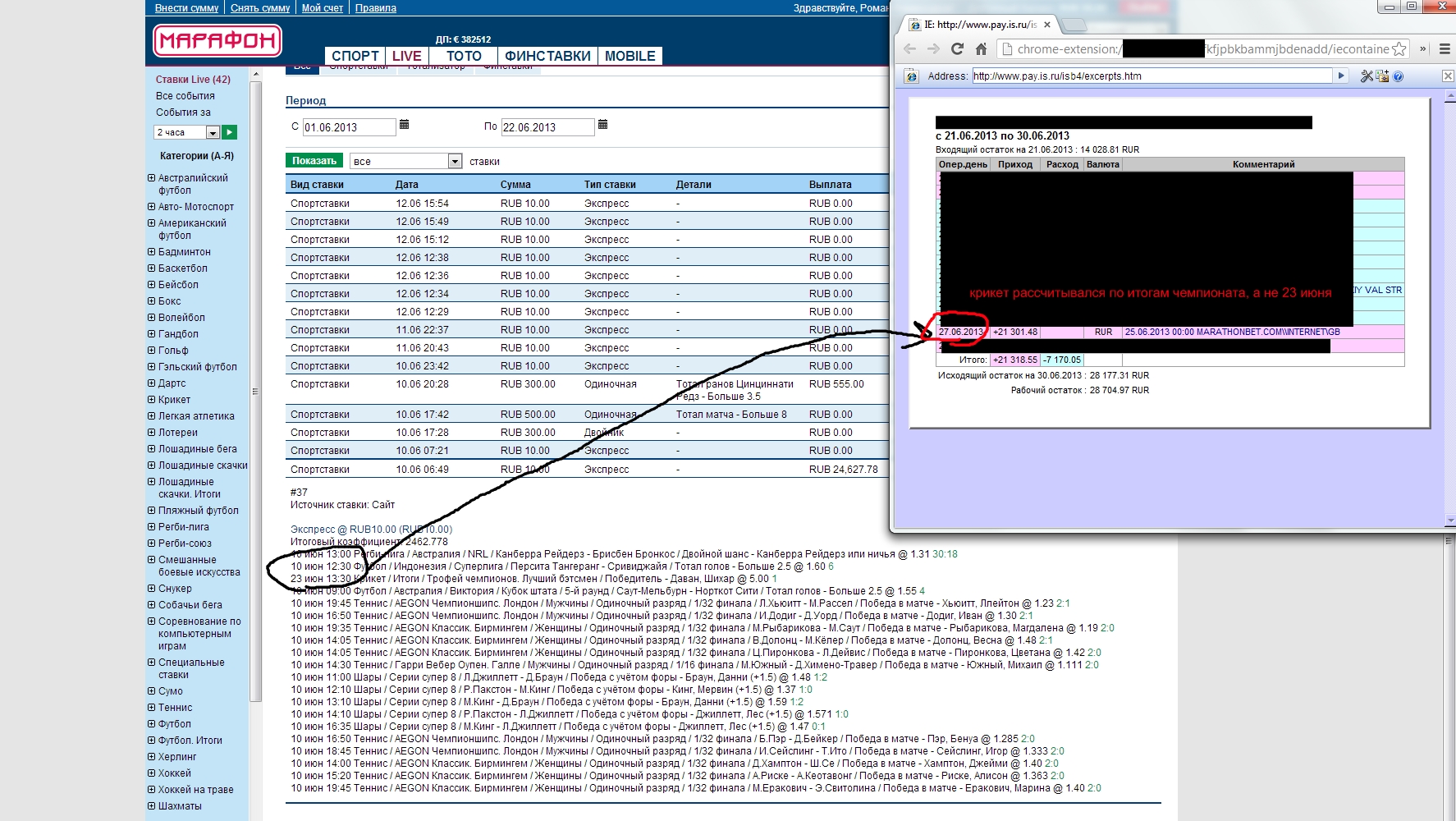Image resolution: width=1456 pixels, height=821 pixels.
Task: Close the pay.is.ru browser tab
Action: click(x=1047, y=25)
